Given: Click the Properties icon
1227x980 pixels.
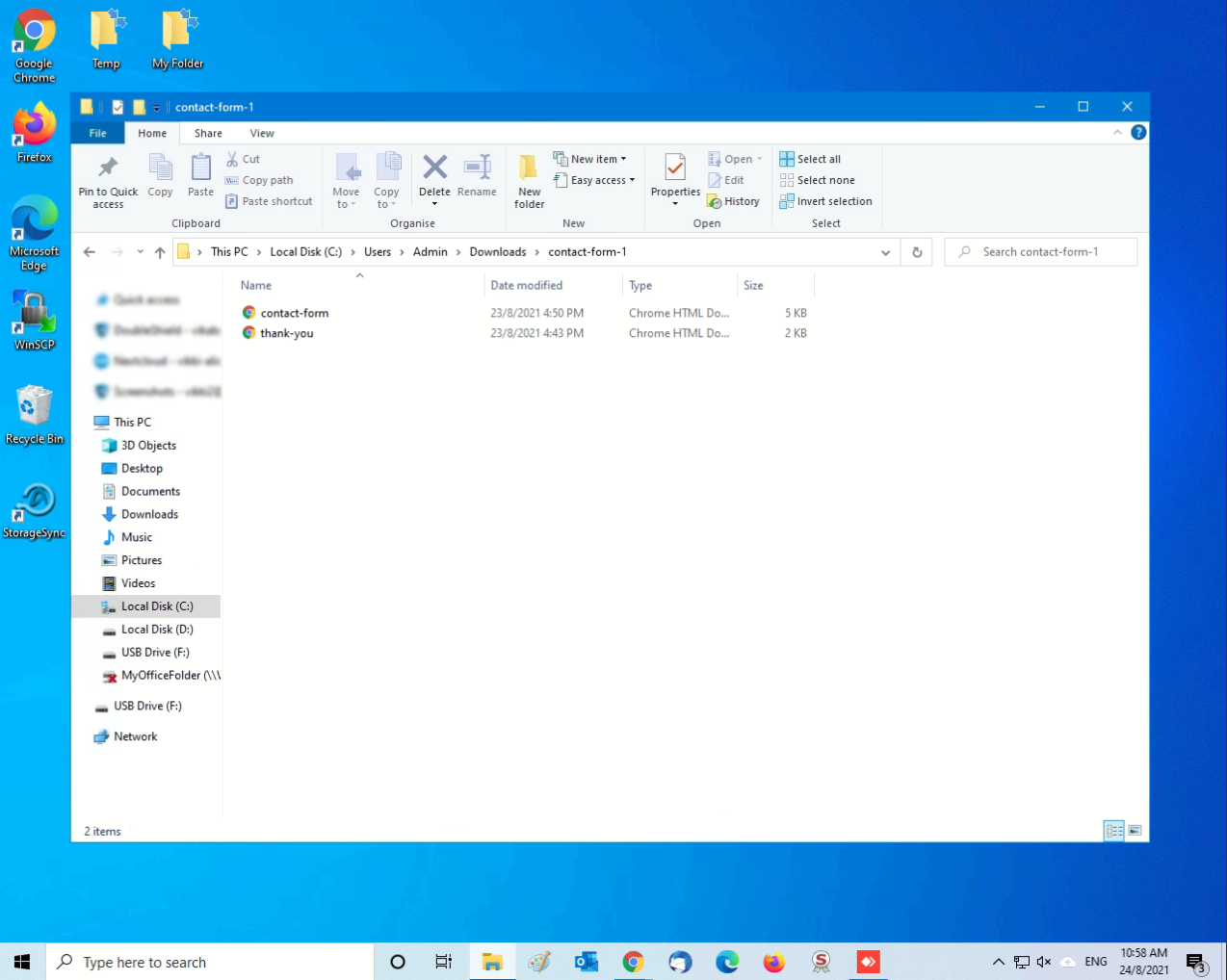Looking at the screenshot, I should (675, 169).
